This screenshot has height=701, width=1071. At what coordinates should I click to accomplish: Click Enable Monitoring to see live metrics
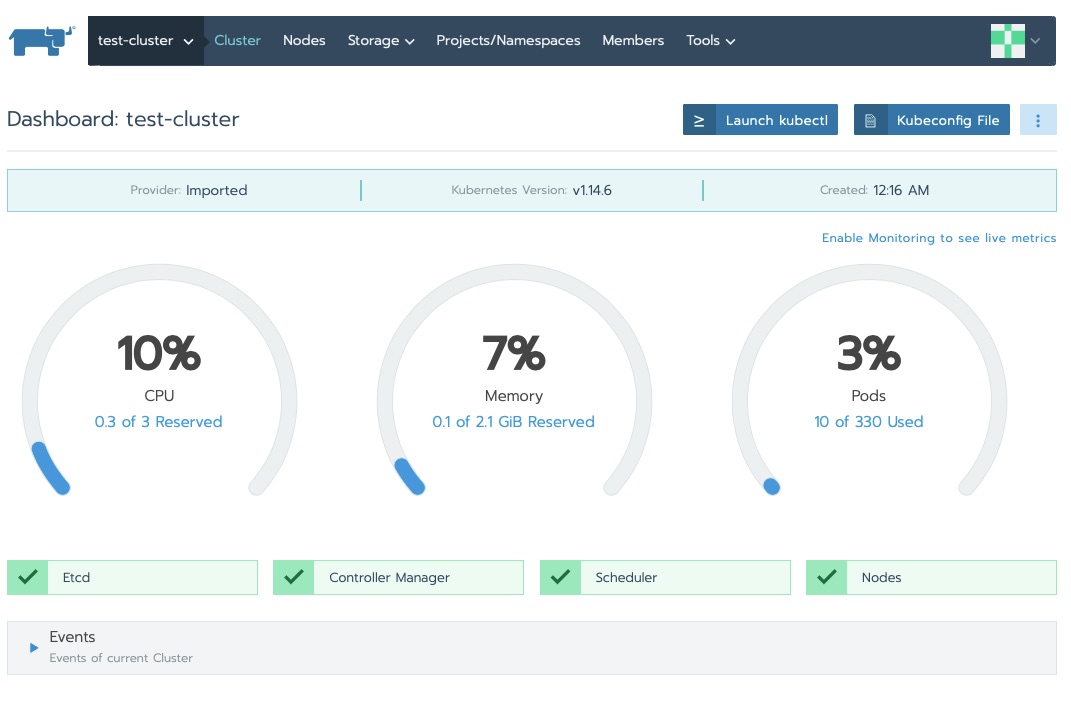938,238
